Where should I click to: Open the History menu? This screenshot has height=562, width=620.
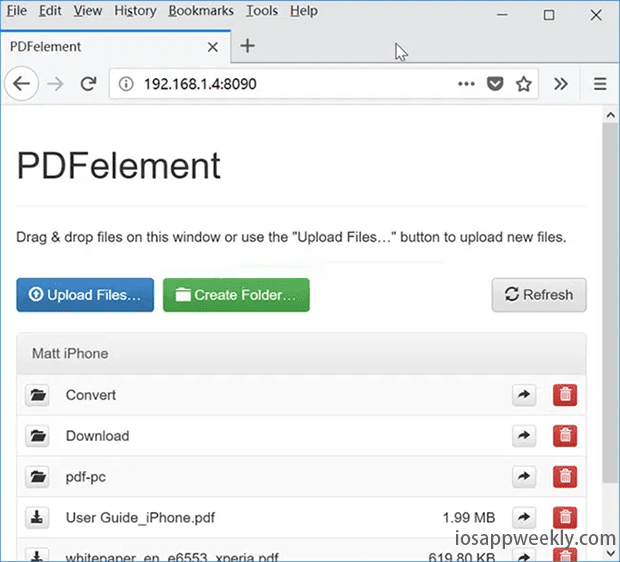[x=136, y=11]
